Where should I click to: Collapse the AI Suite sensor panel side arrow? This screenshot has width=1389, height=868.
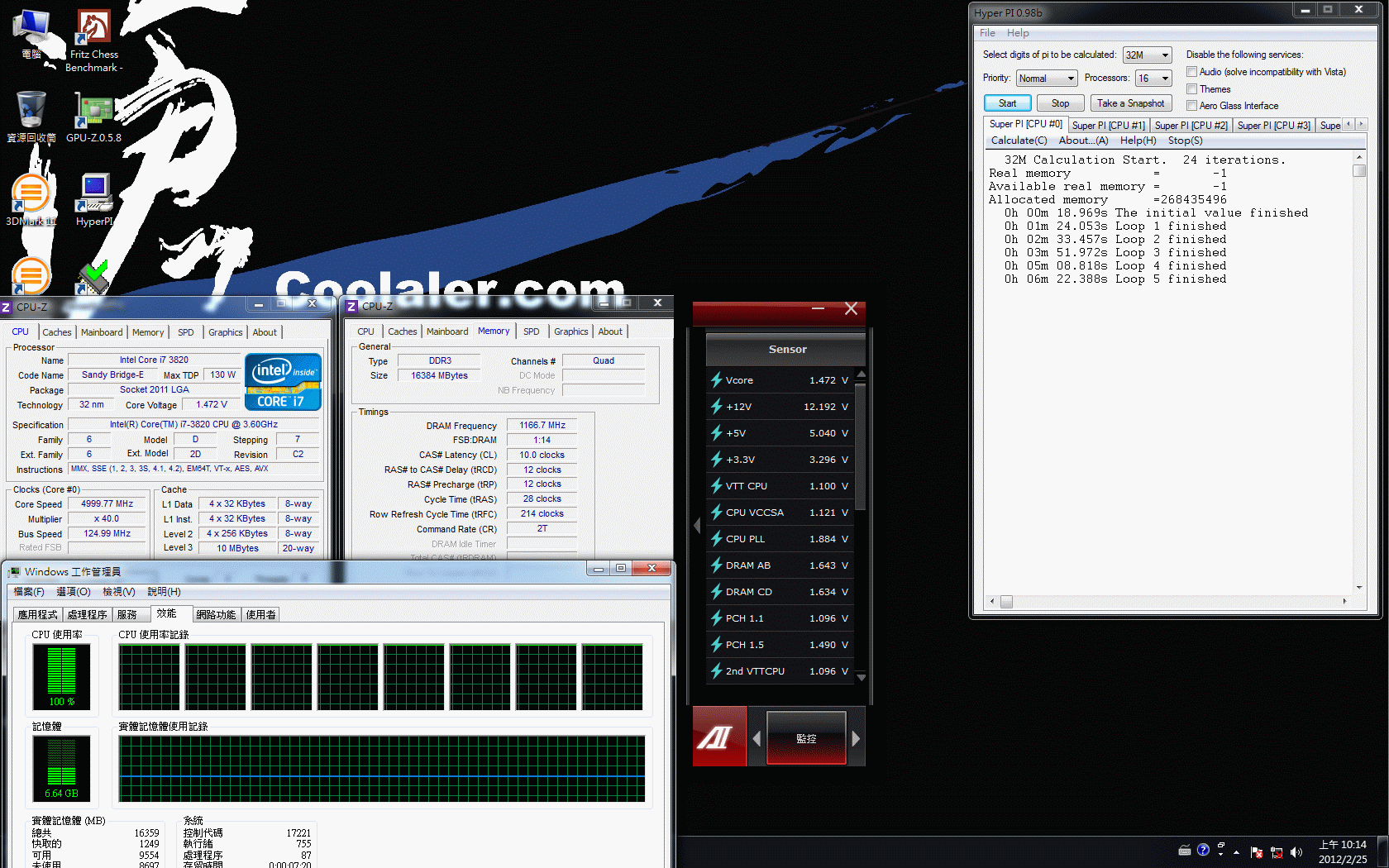(x=697, y=525)
